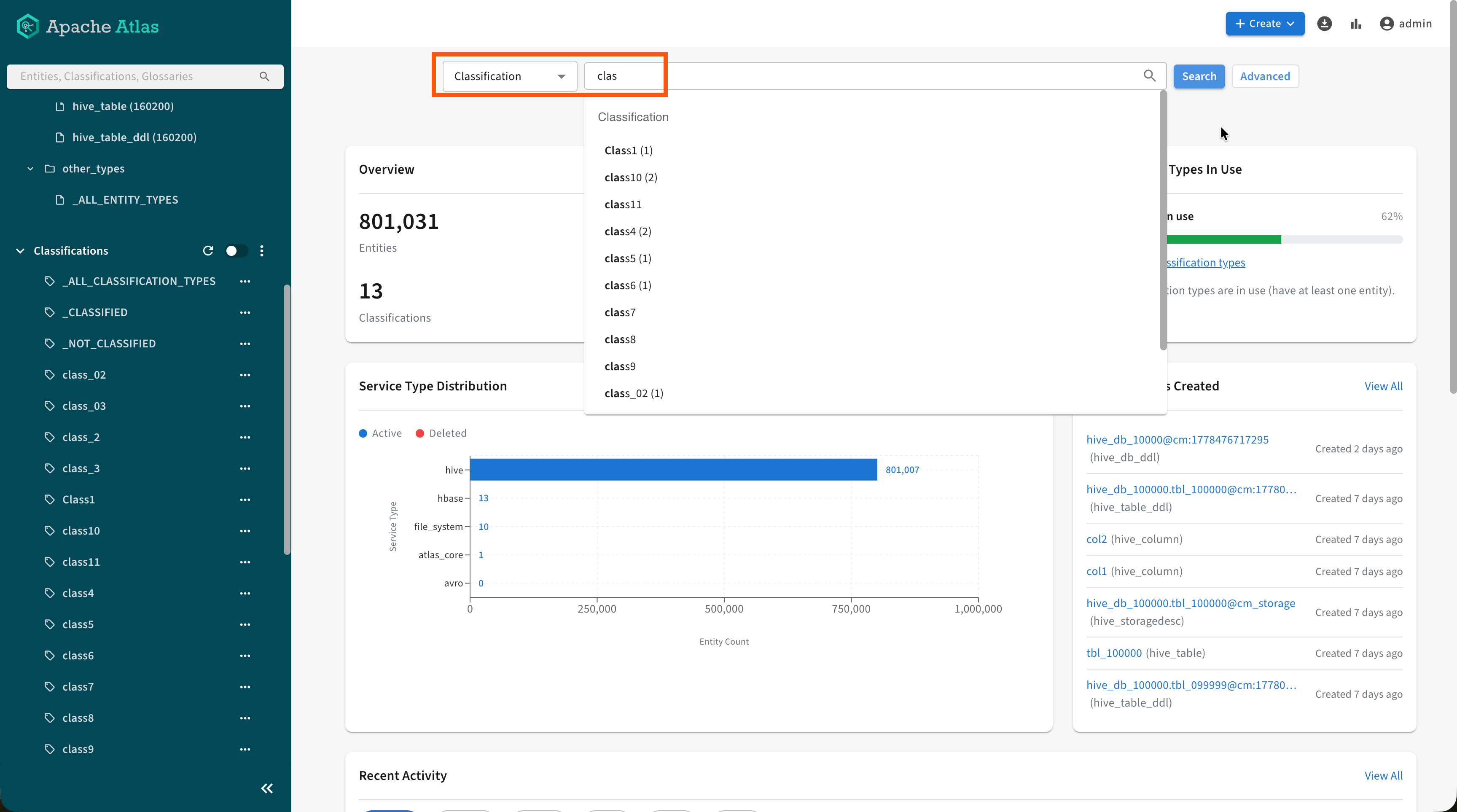Click the Apache Atlas logo icon

click(27, 26)
